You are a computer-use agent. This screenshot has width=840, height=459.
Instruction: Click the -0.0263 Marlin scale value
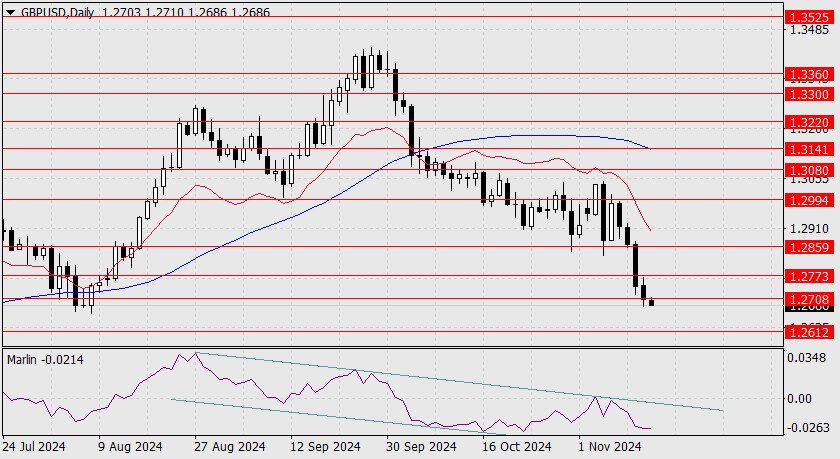[x=806, y=428]
